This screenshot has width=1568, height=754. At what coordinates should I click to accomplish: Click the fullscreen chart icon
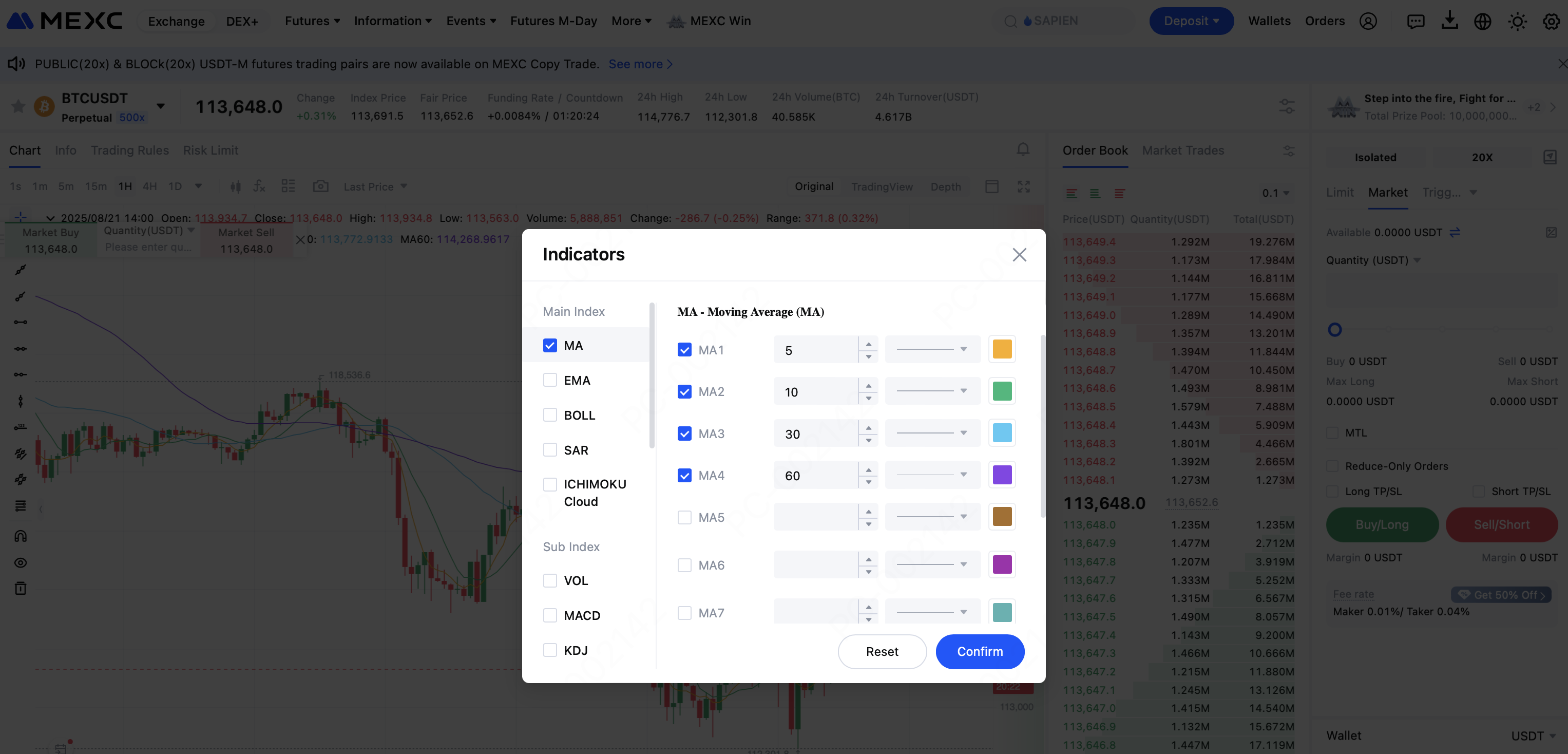pyautogui.click(x=1024, y=186)
